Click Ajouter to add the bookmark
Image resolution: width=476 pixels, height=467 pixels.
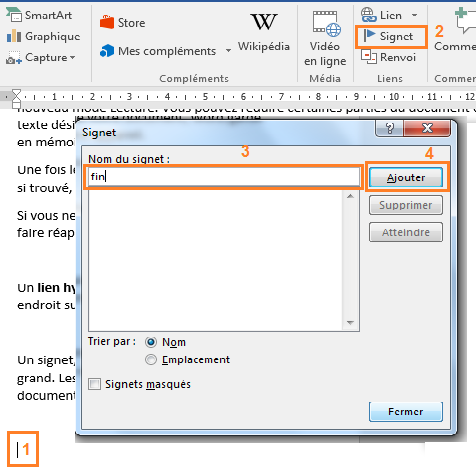click(x=406, y=177)
